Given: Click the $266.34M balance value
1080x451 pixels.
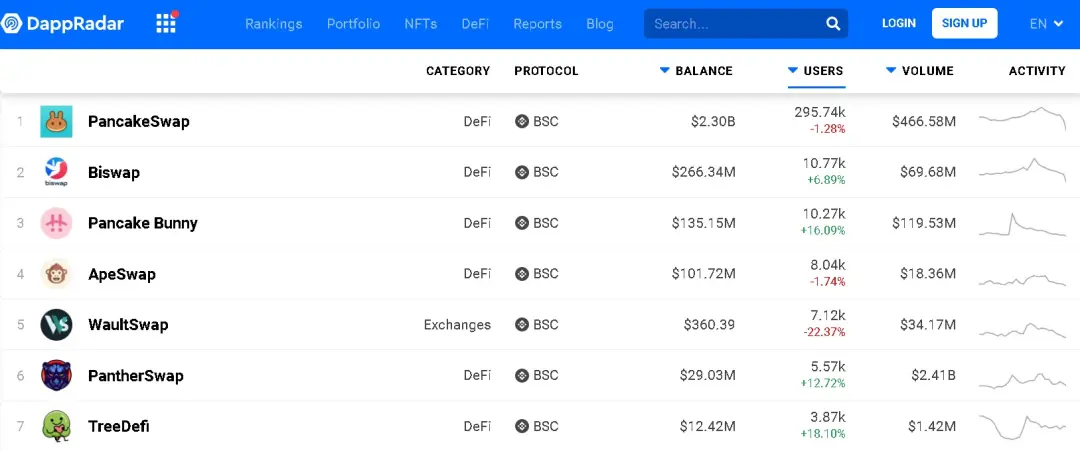Looking at the screenshot, I should (703, 172).
